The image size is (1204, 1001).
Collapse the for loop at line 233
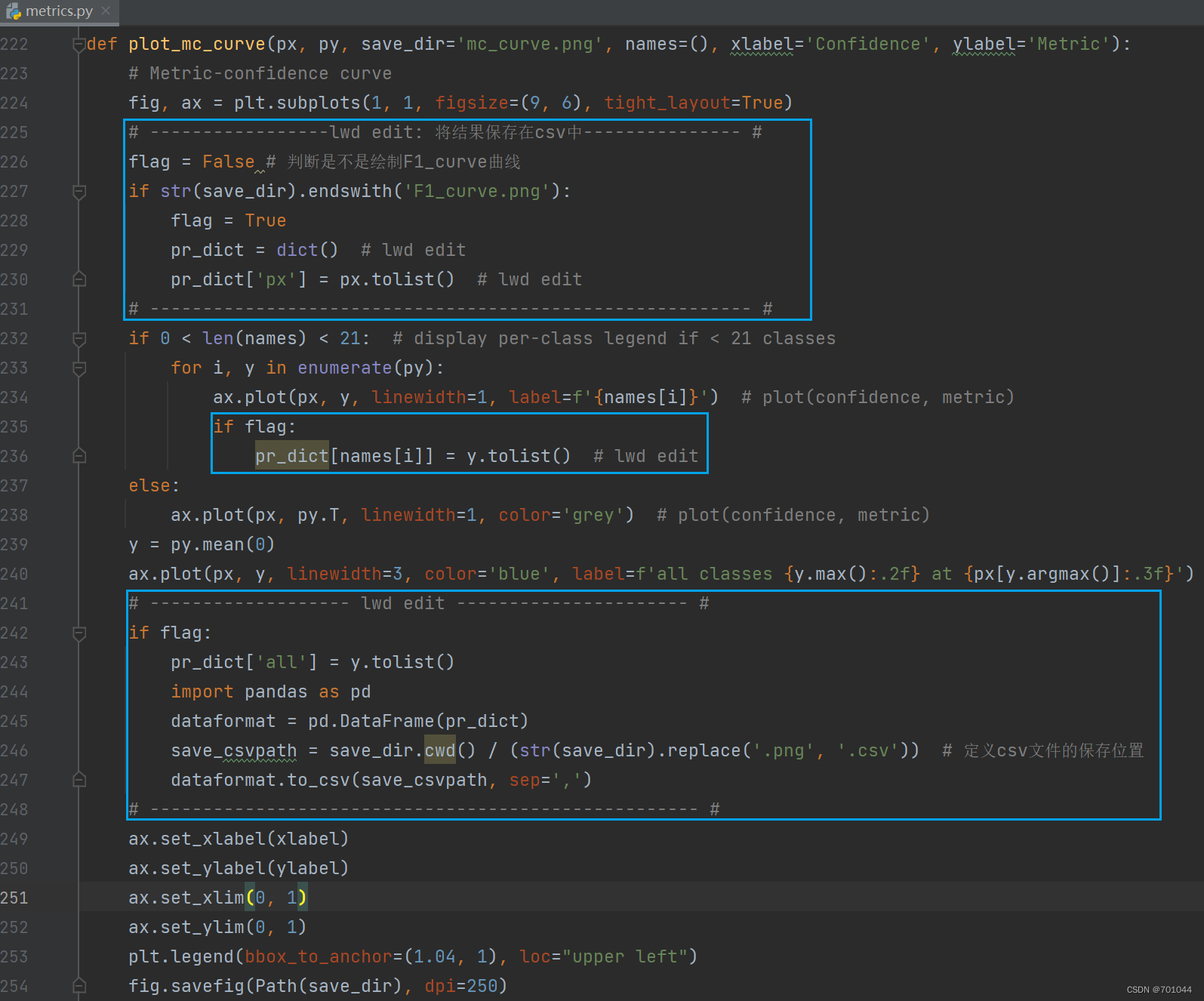[x=79, y=368]
